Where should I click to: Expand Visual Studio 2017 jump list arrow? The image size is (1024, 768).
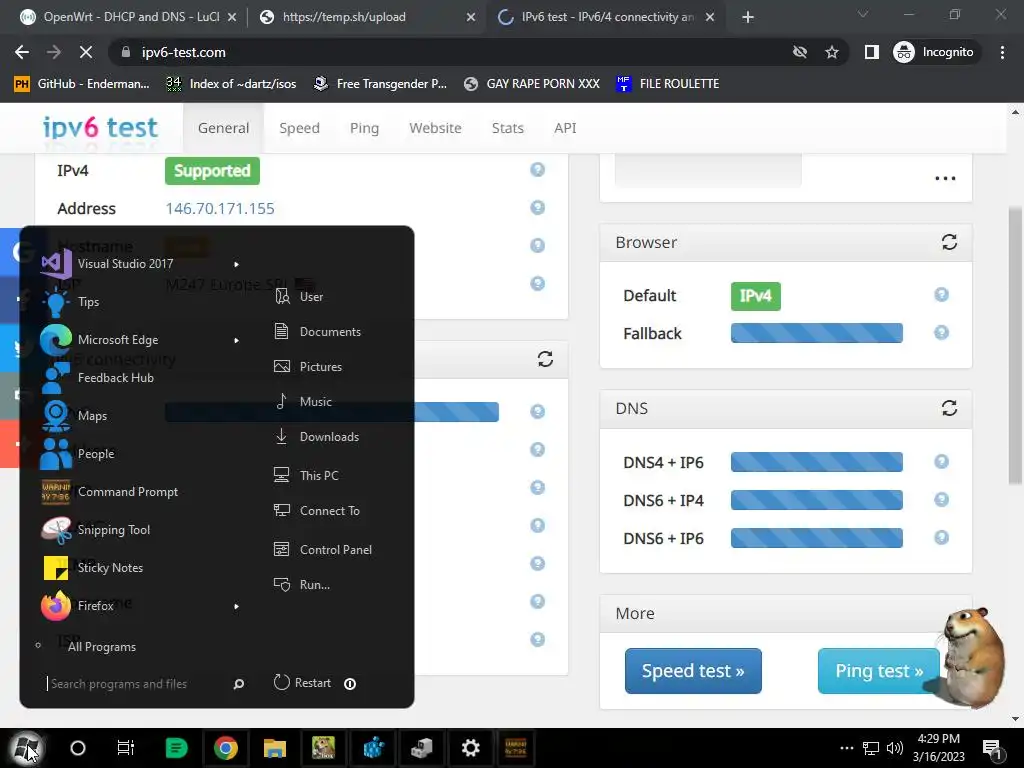pyautogui.click(x=236, y=264)
